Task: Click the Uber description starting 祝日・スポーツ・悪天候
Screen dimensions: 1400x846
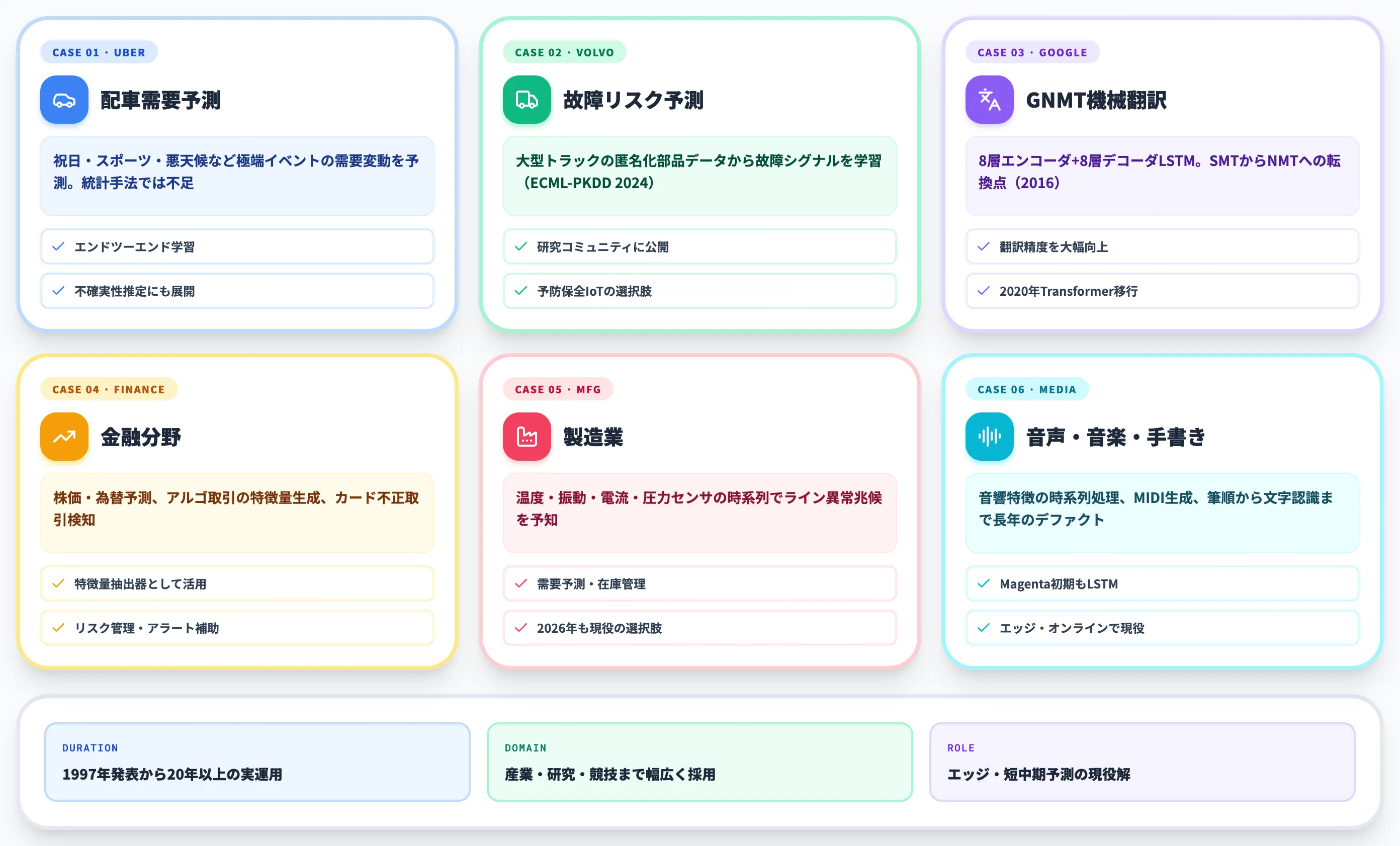Action: click(x=237, y=172)
